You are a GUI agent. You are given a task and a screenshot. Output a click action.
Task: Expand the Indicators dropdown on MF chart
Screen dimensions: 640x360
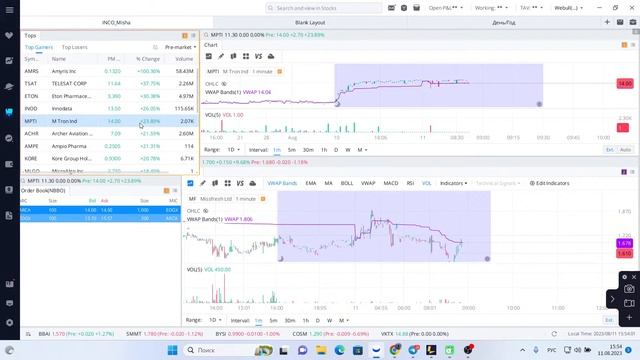click(x=453, y=183)
